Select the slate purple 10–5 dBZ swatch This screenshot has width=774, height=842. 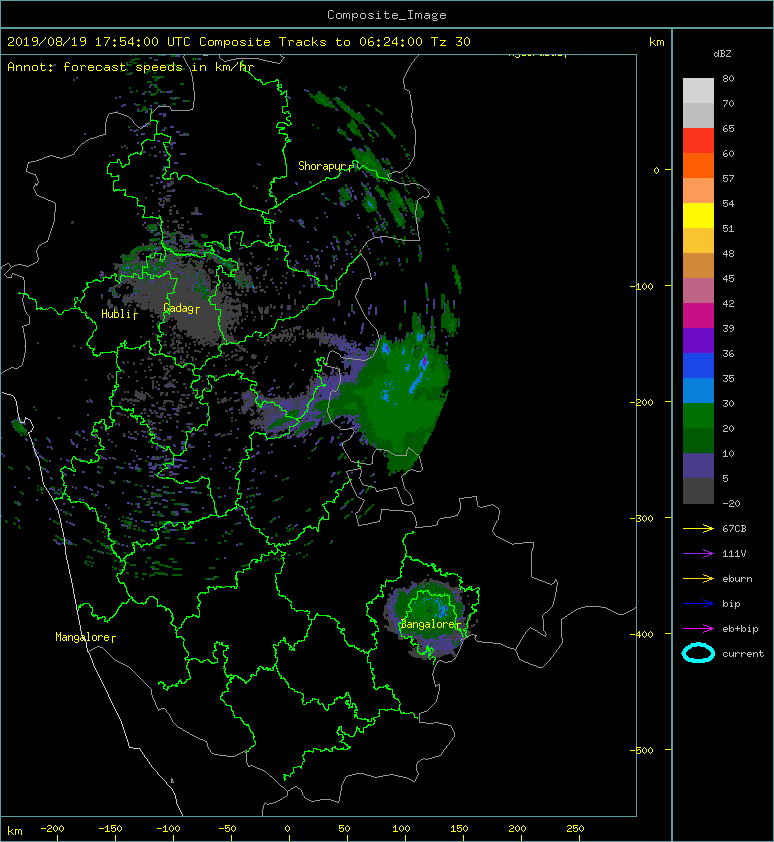click(x=698, y=466)
